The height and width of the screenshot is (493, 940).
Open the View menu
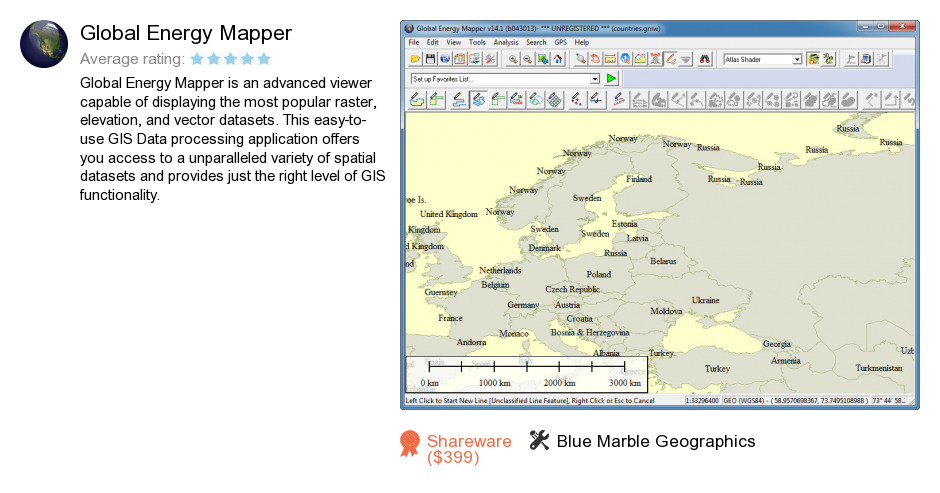pos(454,43)
